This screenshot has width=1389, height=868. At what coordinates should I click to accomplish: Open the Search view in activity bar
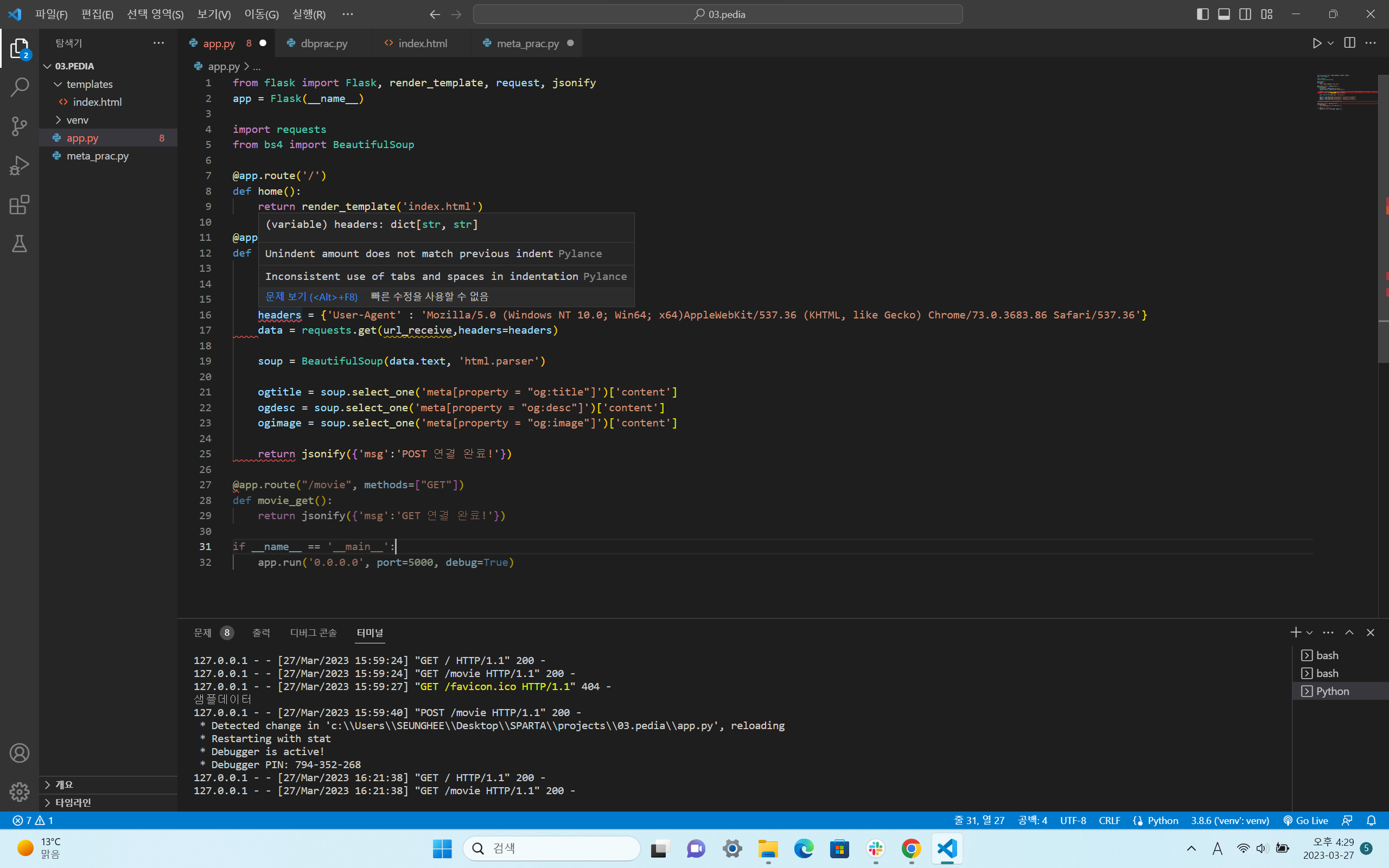pos(20,87)
